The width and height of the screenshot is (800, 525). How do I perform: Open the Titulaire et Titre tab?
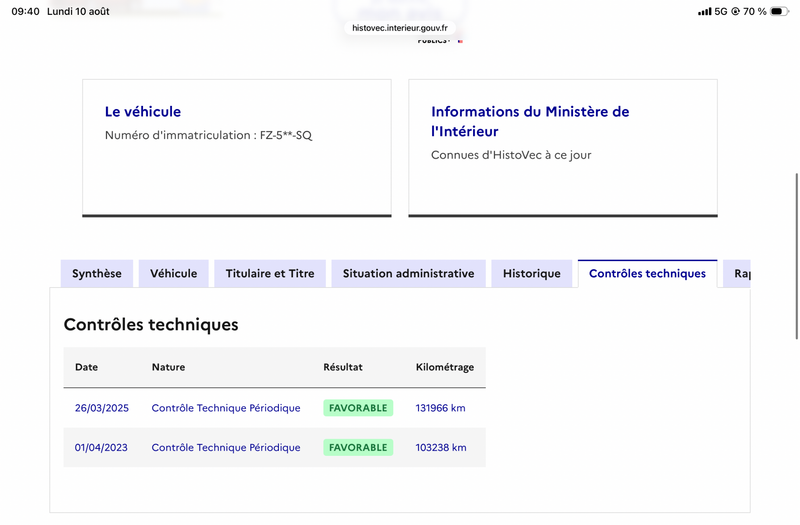pyautogui.click(x=270, y=273)
